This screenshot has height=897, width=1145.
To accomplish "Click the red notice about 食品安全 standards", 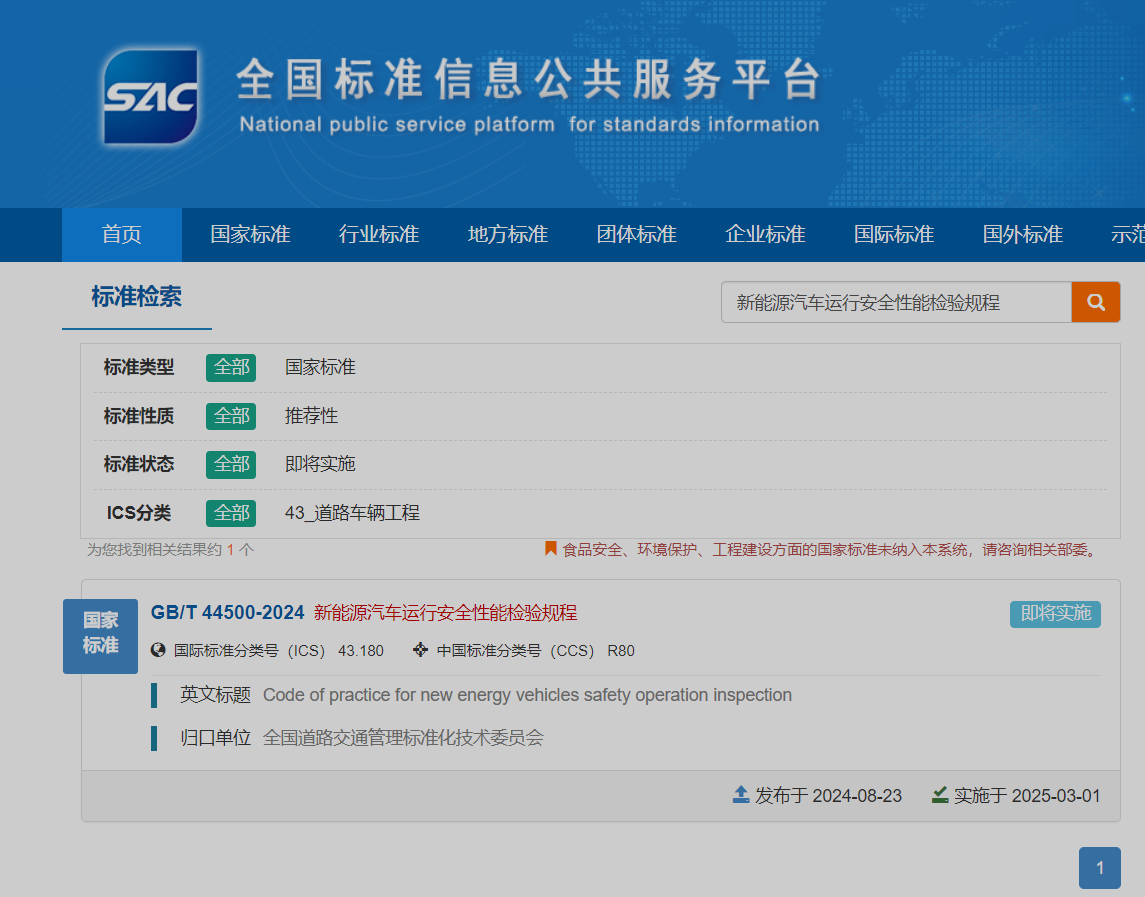I will tap(830, 549).
